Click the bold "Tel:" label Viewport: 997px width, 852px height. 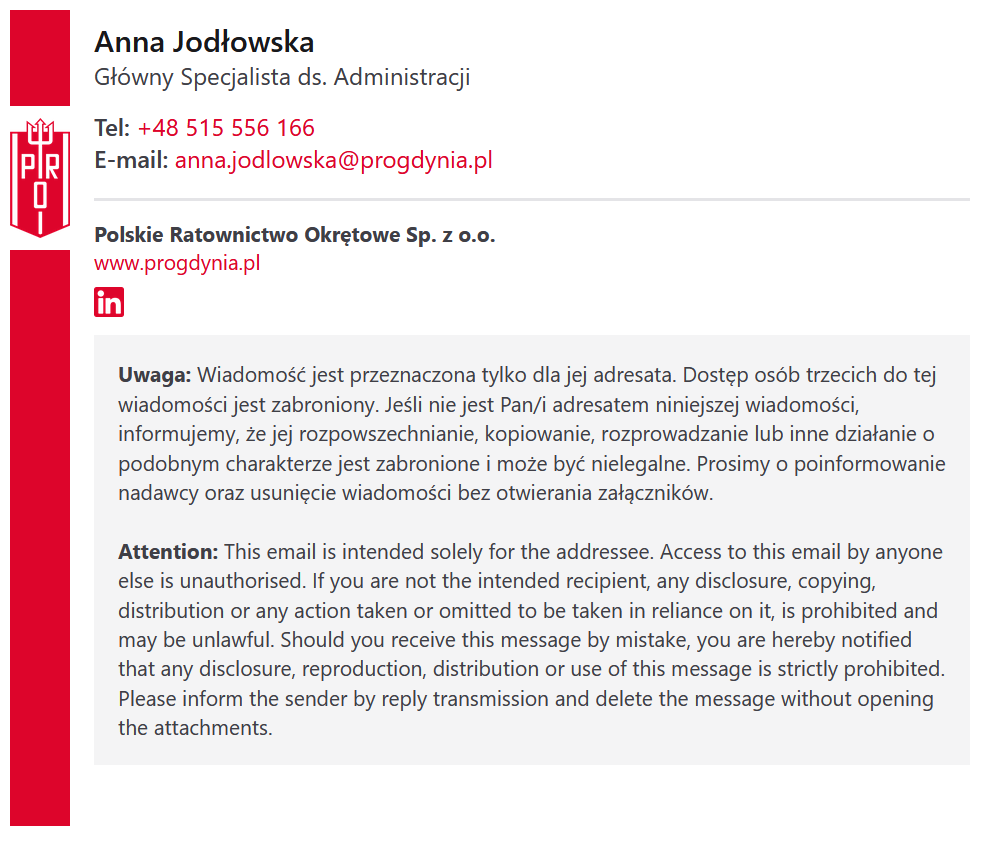pyautogui.click(x=112, y=128)
